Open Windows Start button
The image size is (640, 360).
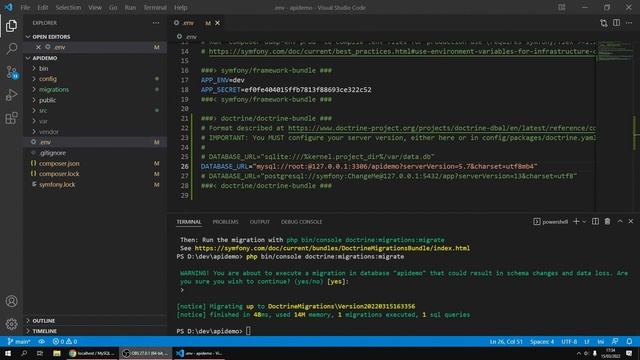pos(8,353)
